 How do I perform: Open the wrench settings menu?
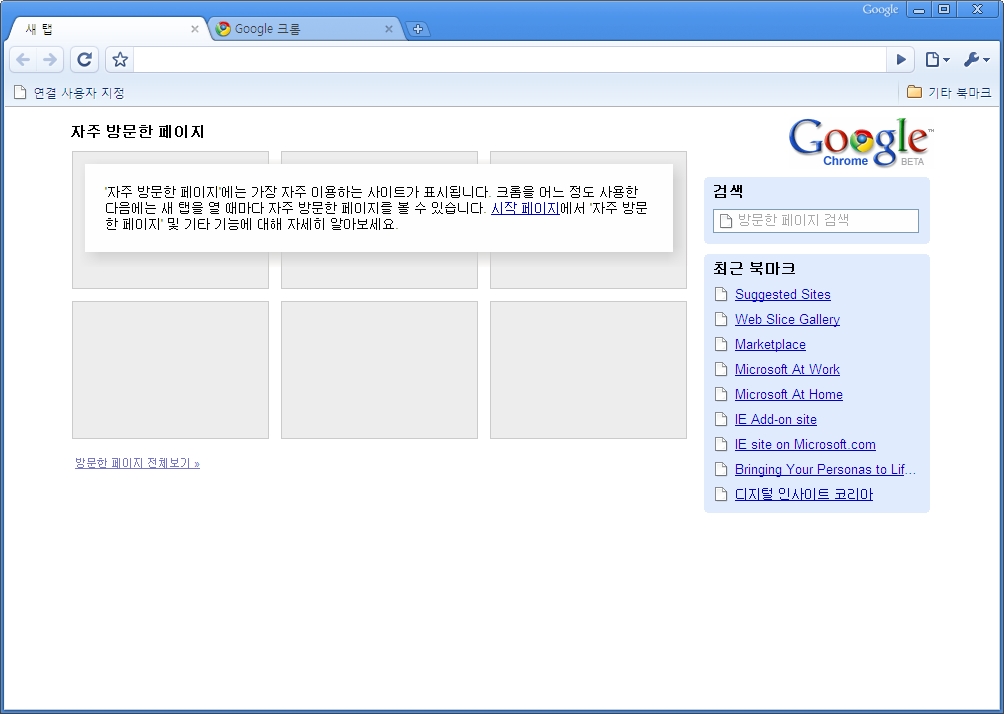click(976, 60)
